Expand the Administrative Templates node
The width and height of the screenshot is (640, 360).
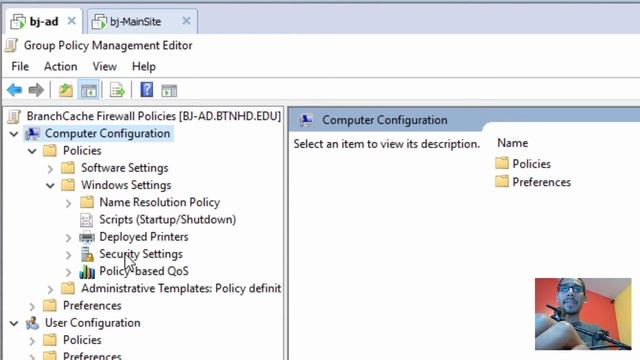(x=50, y=289)
